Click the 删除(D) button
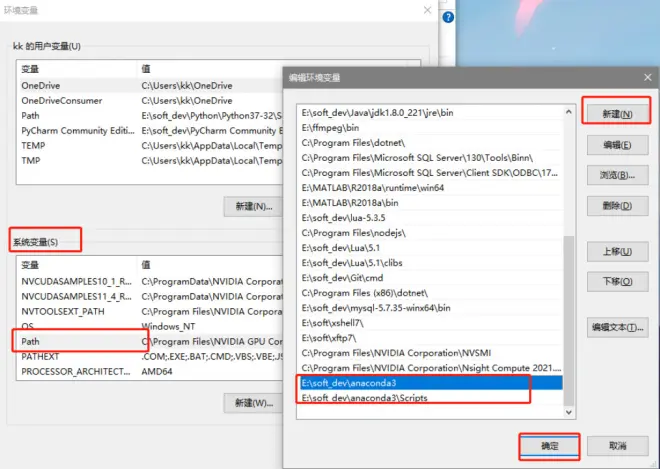 (x=617, y=206)
